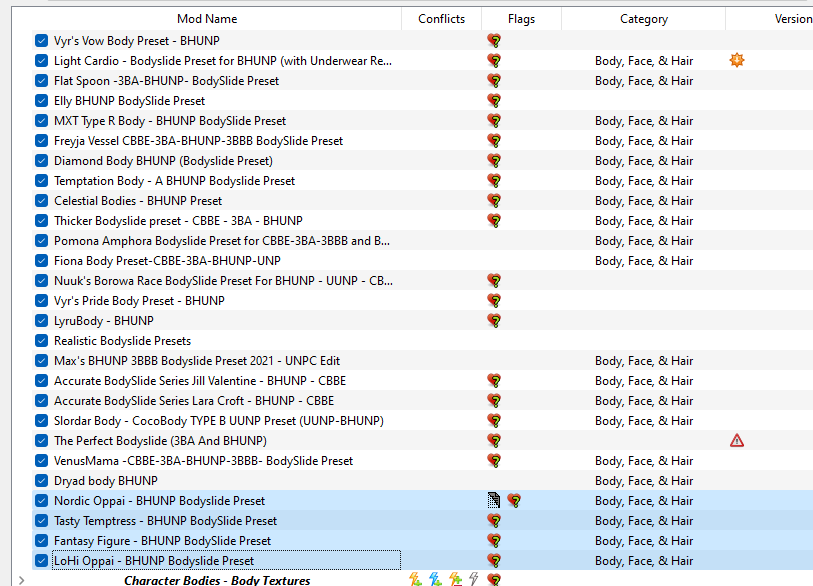Click conflict flag on Thicker Bodyslide preset row
The image size is (813, 586).
click(495, 221)
